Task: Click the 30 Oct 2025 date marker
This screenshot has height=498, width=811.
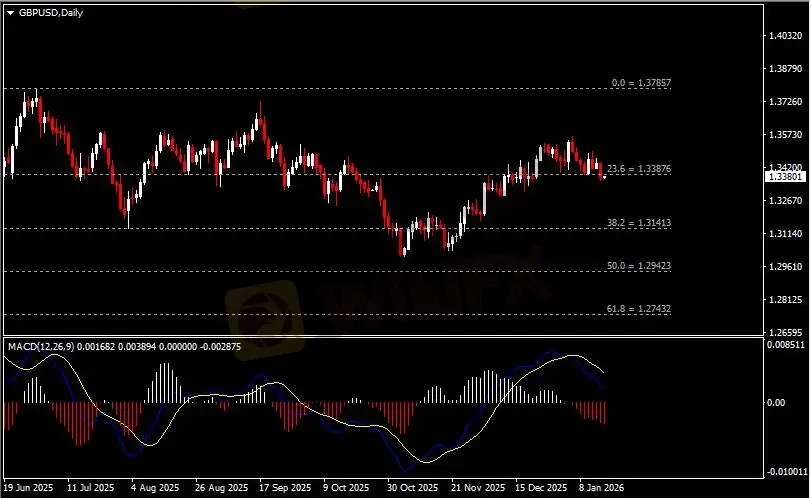Action: pos(410,489)
